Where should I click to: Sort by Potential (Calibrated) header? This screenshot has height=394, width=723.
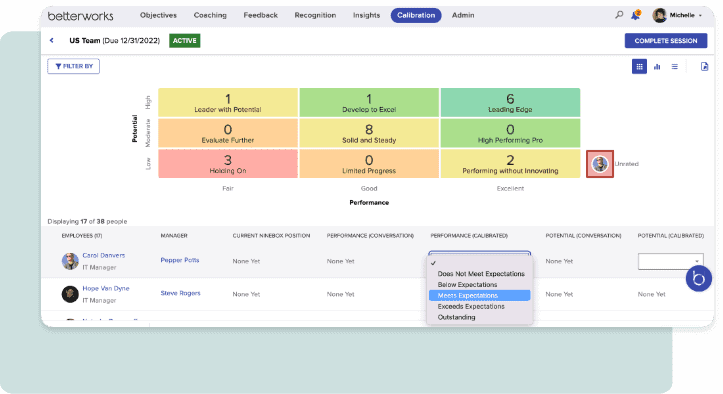[x=670, y=236]
